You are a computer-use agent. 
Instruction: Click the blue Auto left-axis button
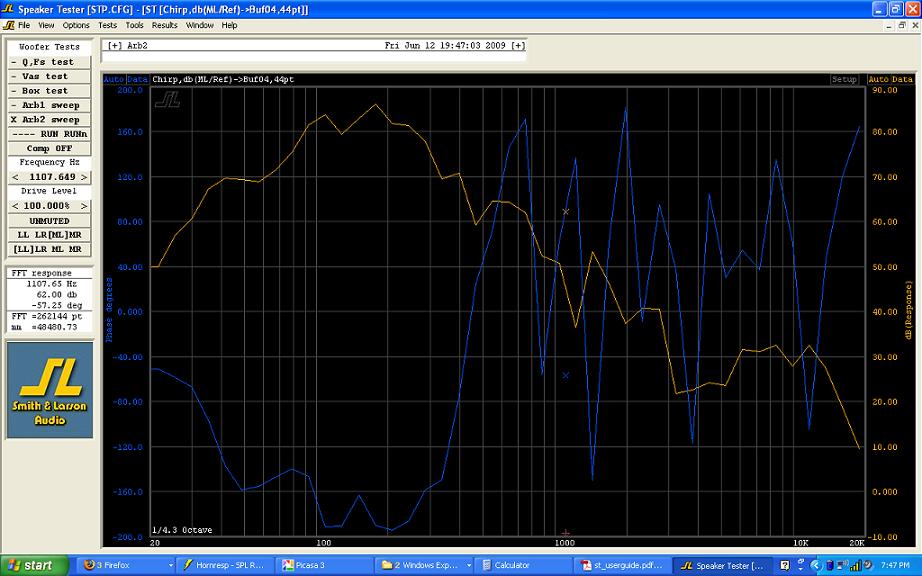(114, 79)
